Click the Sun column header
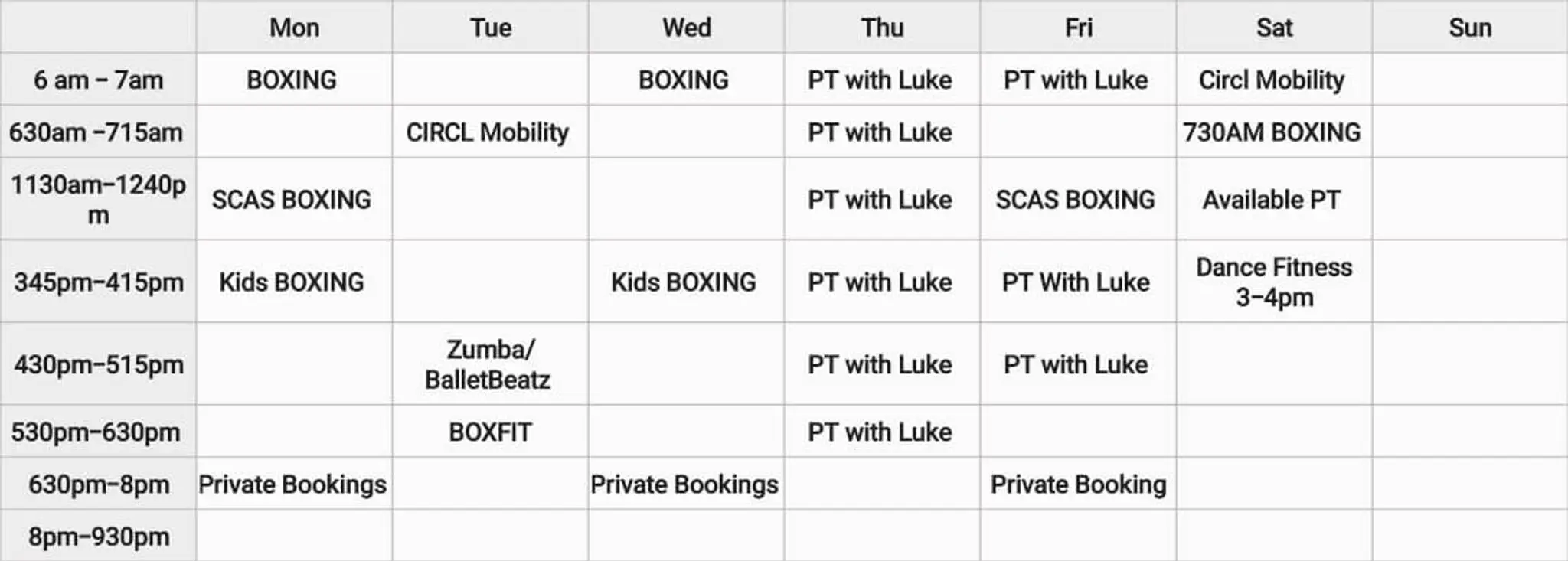Viewport: 1568px width, 561px height. click(1470, 28)
